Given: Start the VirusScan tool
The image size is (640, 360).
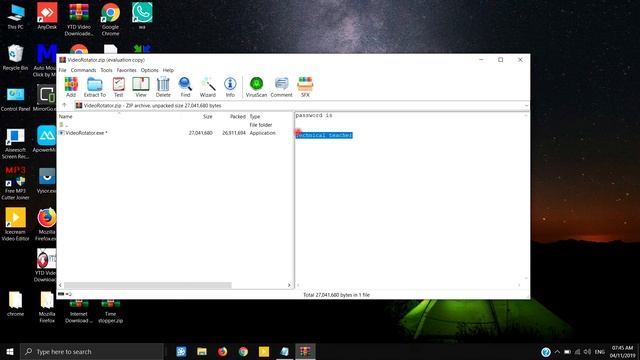Looking at the screenshot, I should [256, 87].
